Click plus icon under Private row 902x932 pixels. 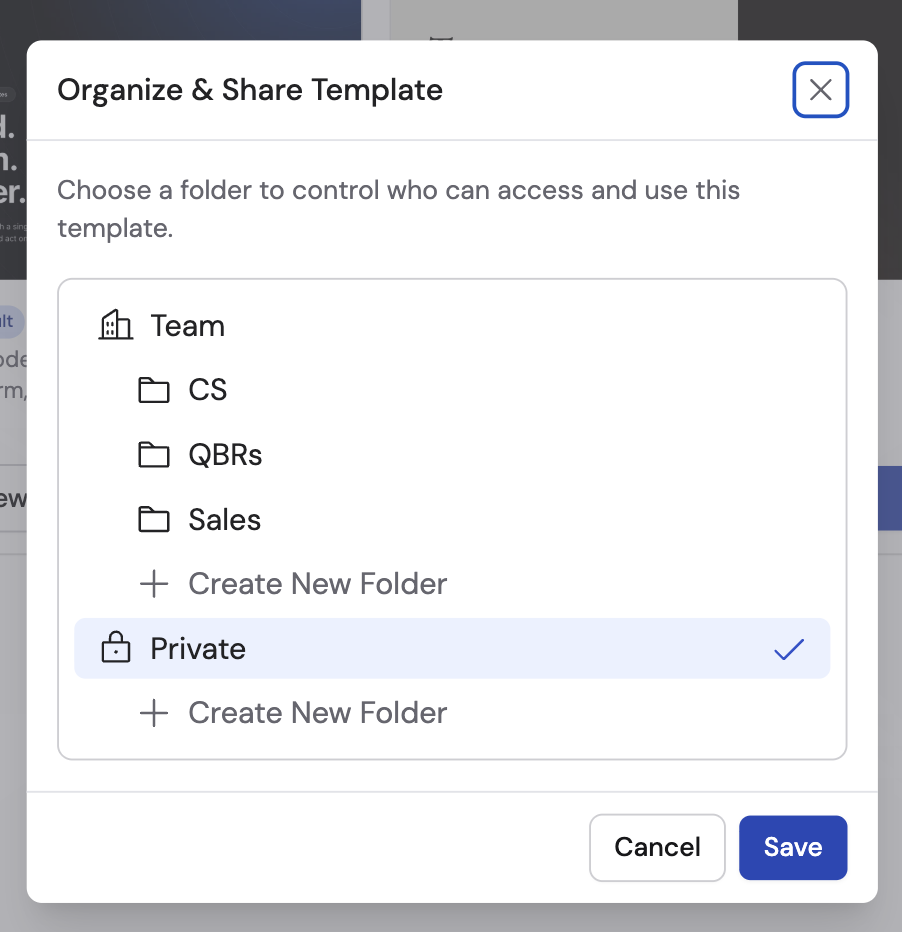[154, 713]
